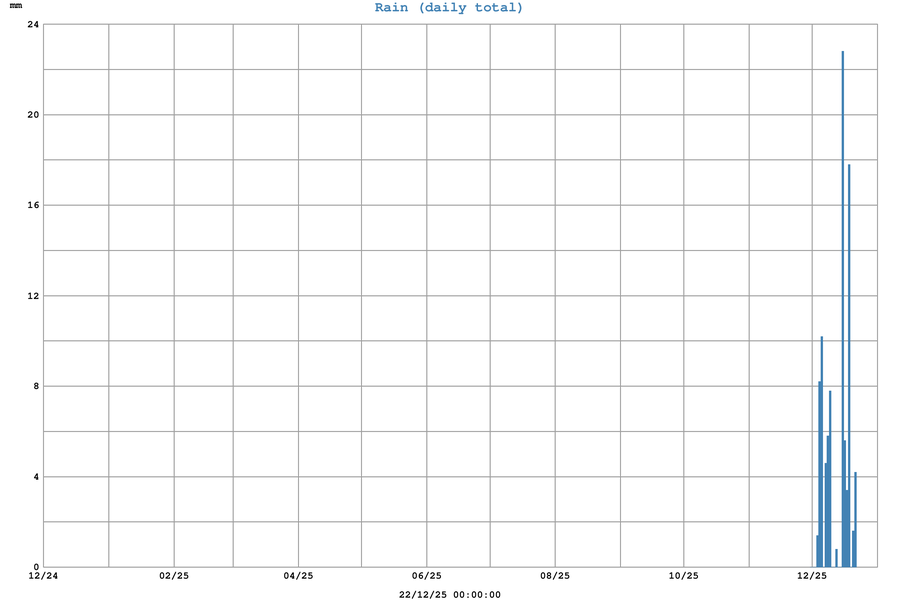900x600 pixels.
Task: Click the 22/12/25 00:00:00 timestamp
Action: pyautogui.click(x=449, y=595)
